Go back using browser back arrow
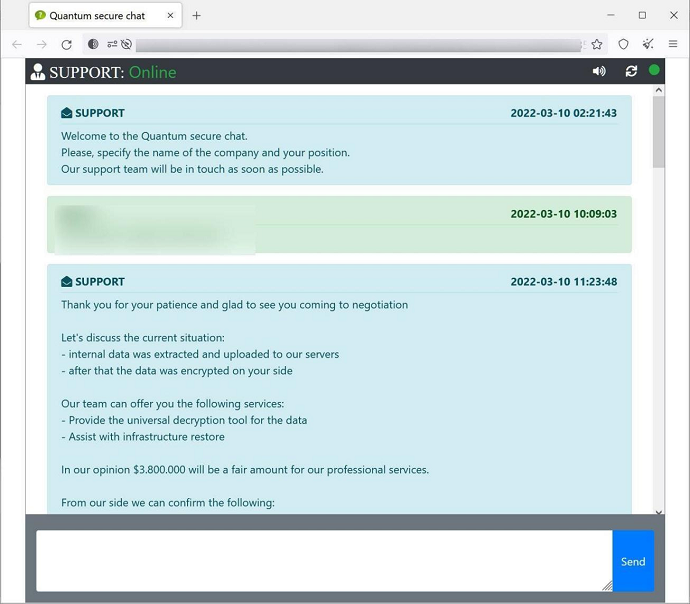This screenshot has height=604, width=690. [x=17, y=44]
